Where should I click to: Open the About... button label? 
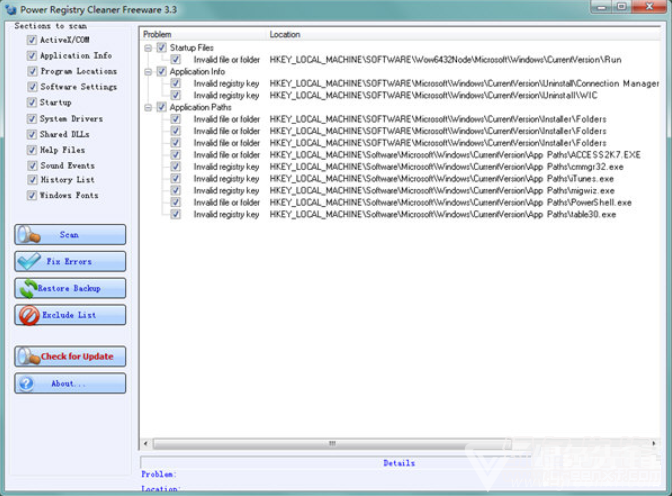coord(68,384)
